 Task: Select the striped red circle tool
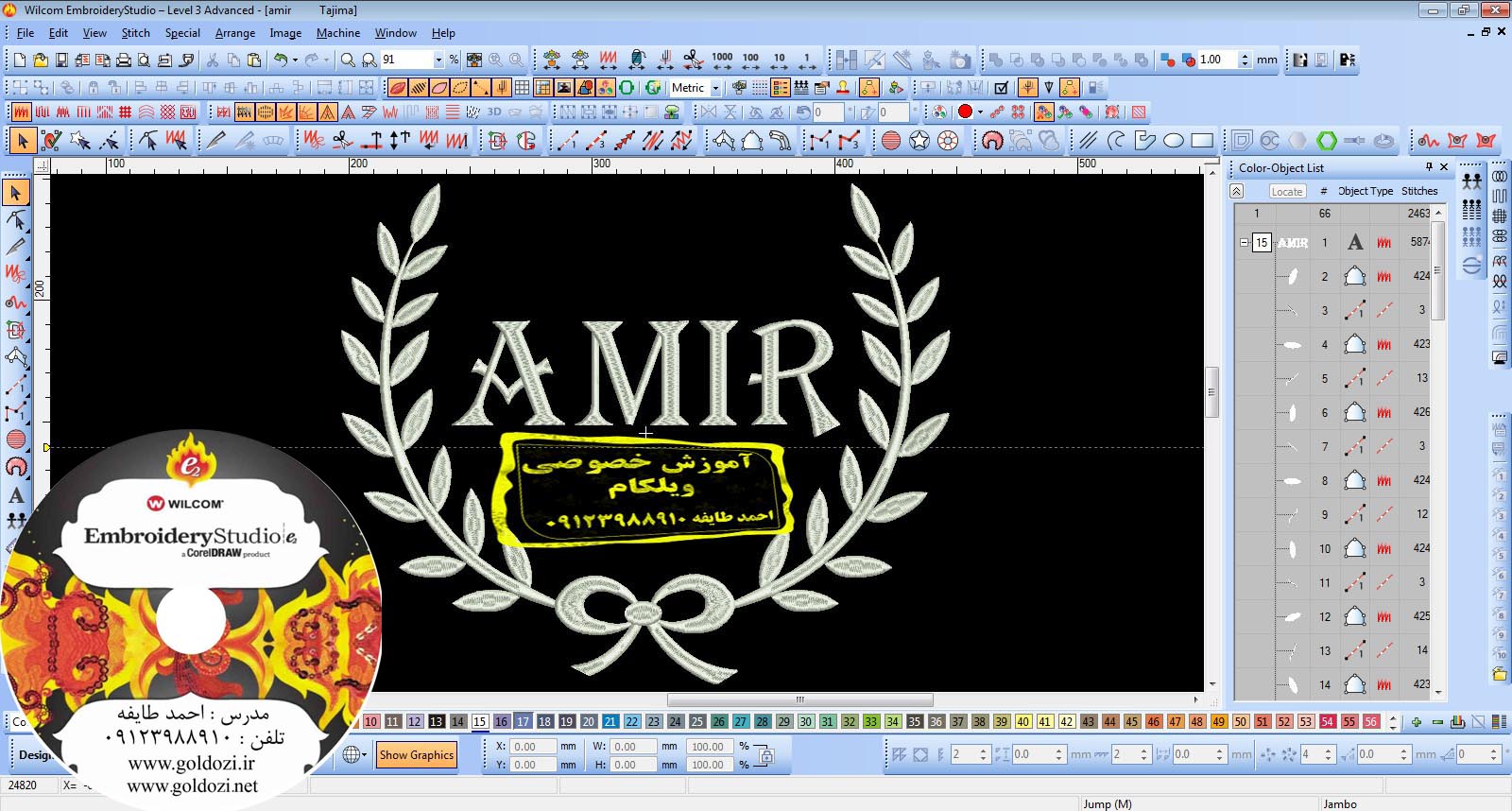pos(890,141)
